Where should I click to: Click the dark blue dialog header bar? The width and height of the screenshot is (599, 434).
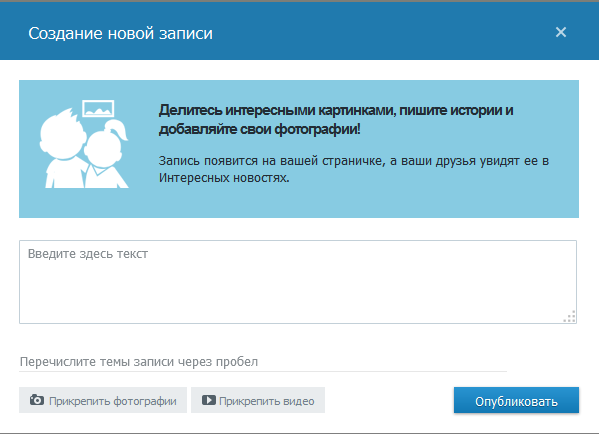click(300, 31)
